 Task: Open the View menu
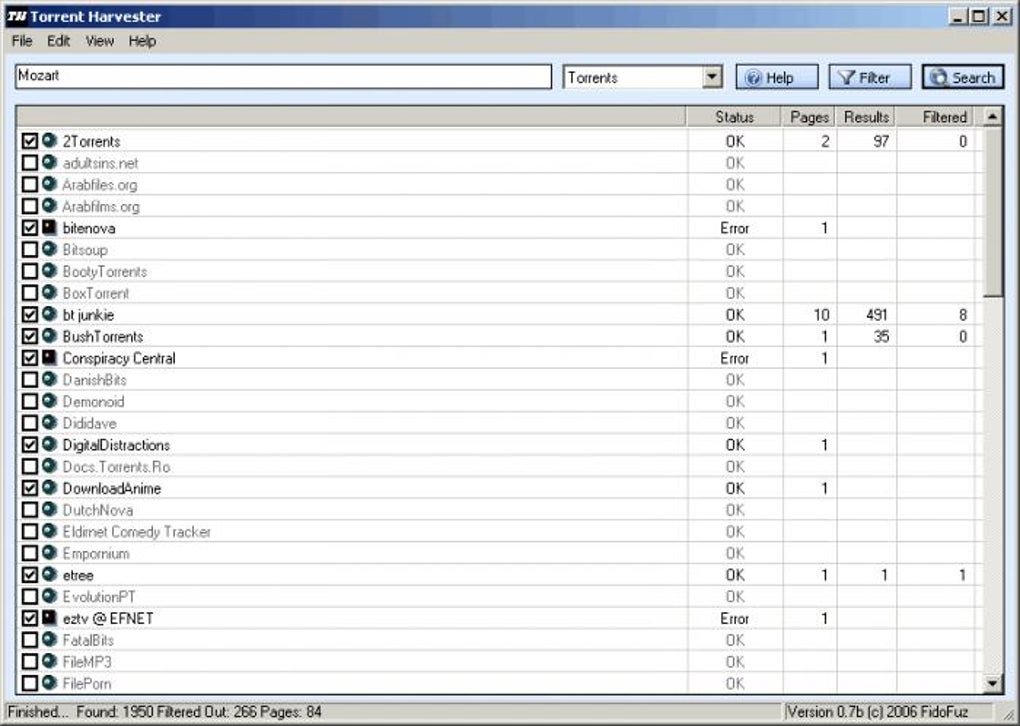(x=100, y=41)
